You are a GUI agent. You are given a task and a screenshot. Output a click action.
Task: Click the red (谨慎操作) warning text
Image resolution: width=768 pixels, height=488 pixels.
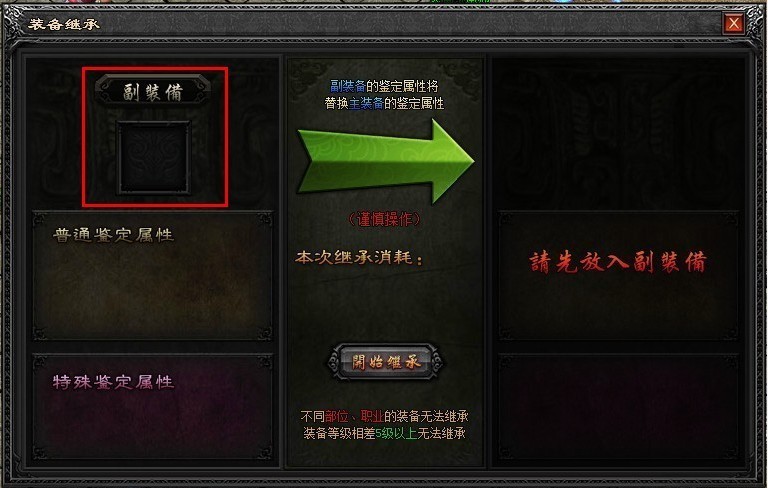pos(384,219)
